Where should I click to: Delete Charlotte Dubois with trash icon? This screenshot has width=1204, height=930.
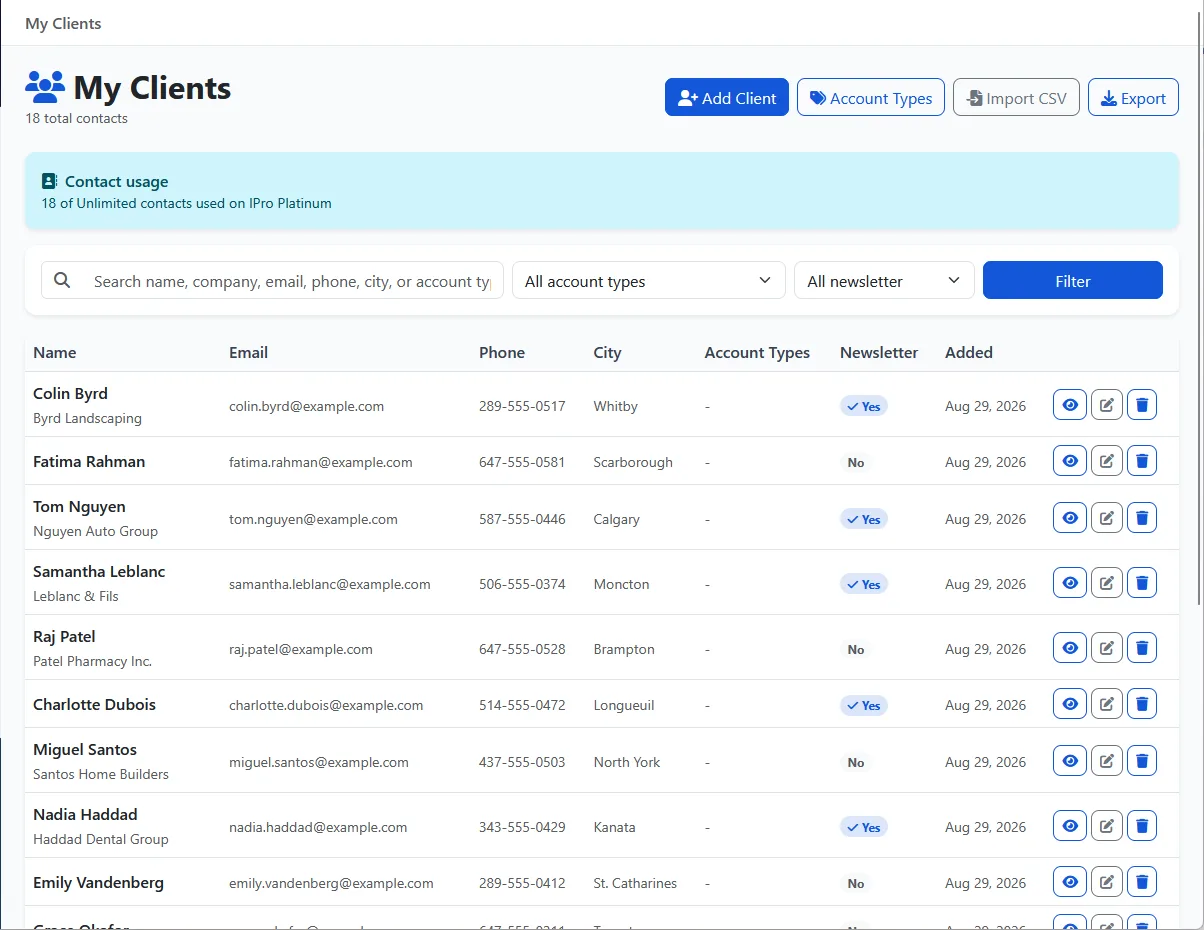coord(1142,704)
